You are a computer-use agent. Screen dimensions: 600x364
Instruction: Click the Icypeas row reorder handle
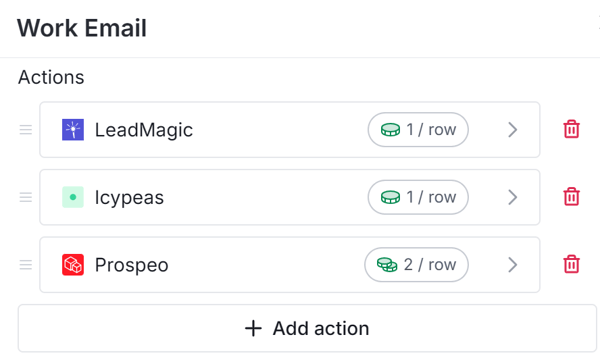[26, 198]
